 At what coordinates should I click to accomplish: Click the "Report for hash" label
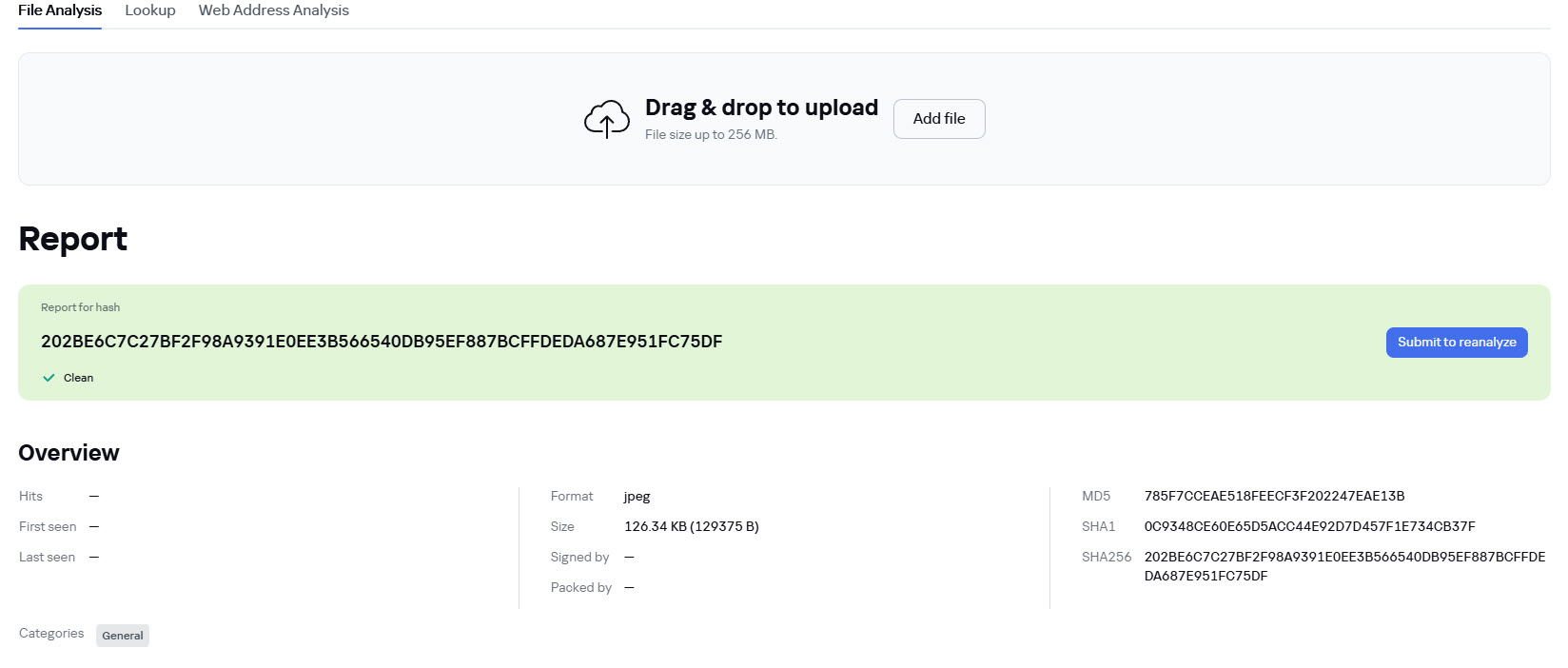click(80, 307)
